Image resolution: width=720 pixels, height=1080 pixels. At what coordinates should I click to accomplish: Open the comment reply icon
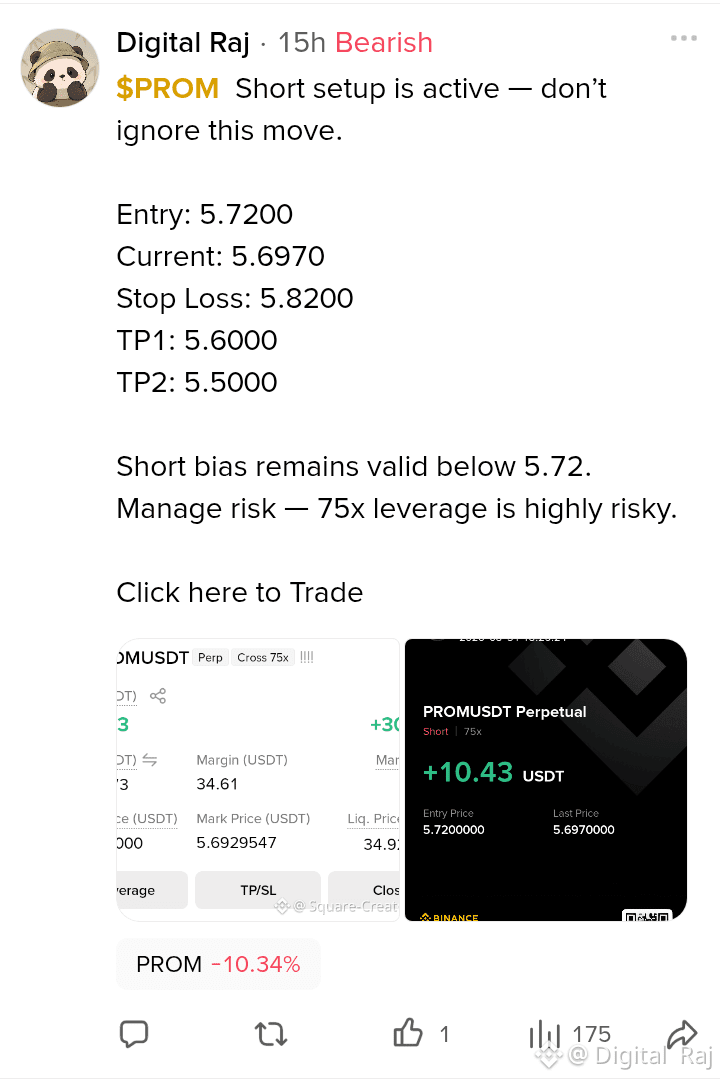point(134,1034)
